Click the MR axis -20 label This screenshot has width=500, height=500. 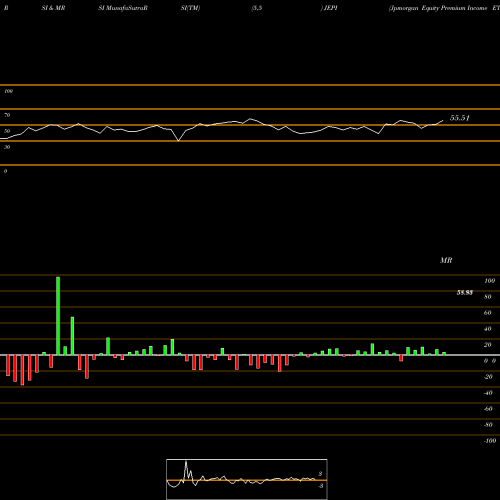(488, 377)
